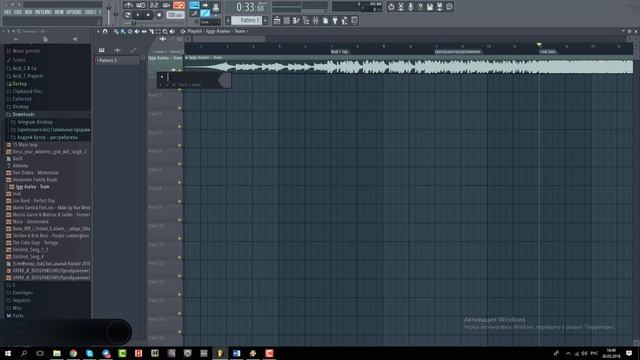640x360 pixels.
Task: Open the playlist options arrow menu
Action: coord(98,31)
